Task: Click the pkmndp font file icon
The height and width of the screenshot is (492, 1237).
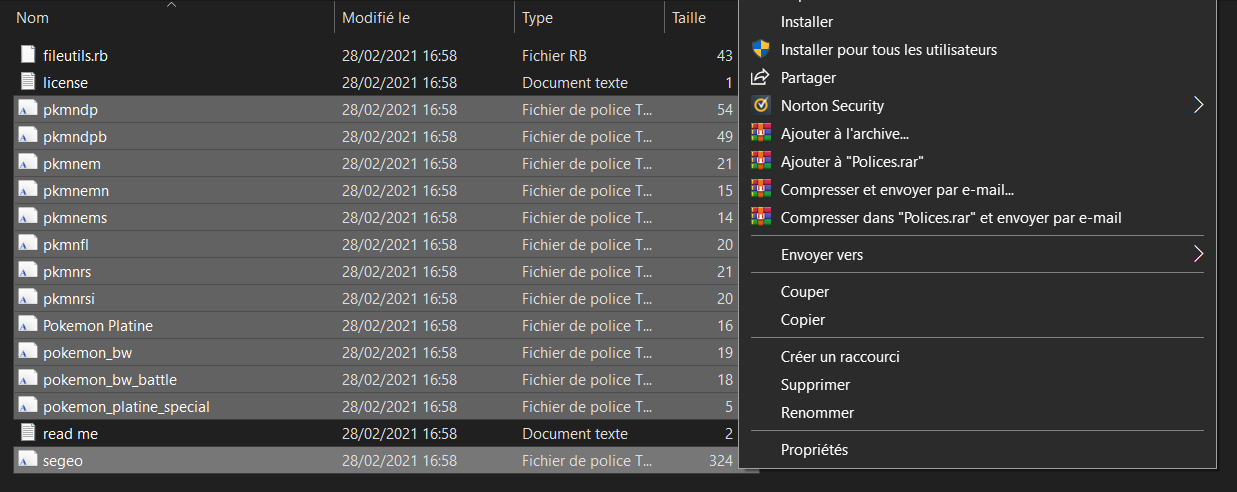Action: pyautogui.click(x=28, y=109)
